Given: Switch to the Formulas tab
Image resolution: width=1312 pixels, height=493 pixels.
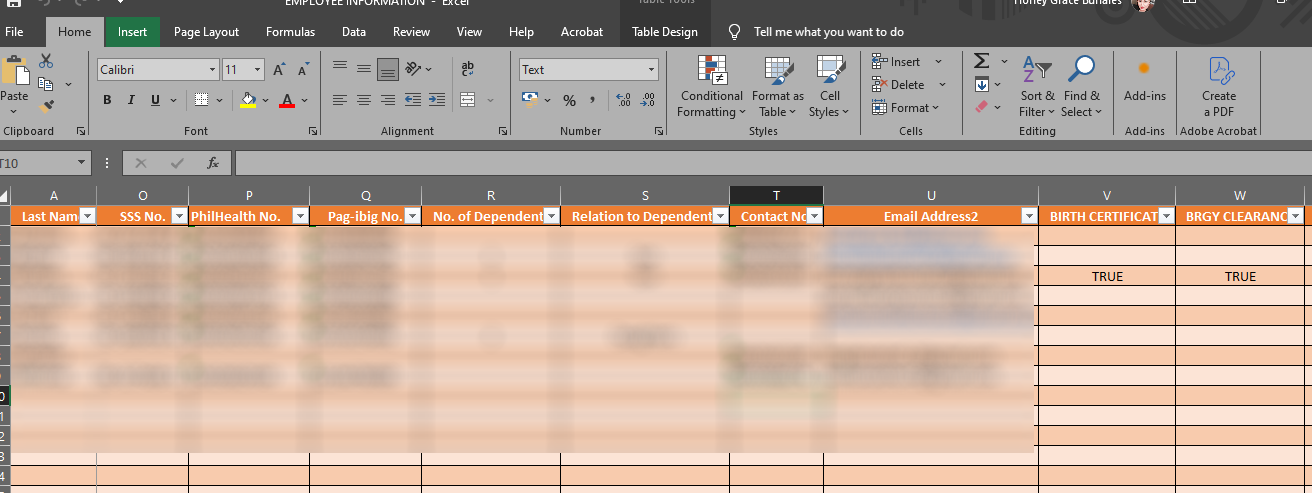Looking at the screenshot, I should pos(290,32).
